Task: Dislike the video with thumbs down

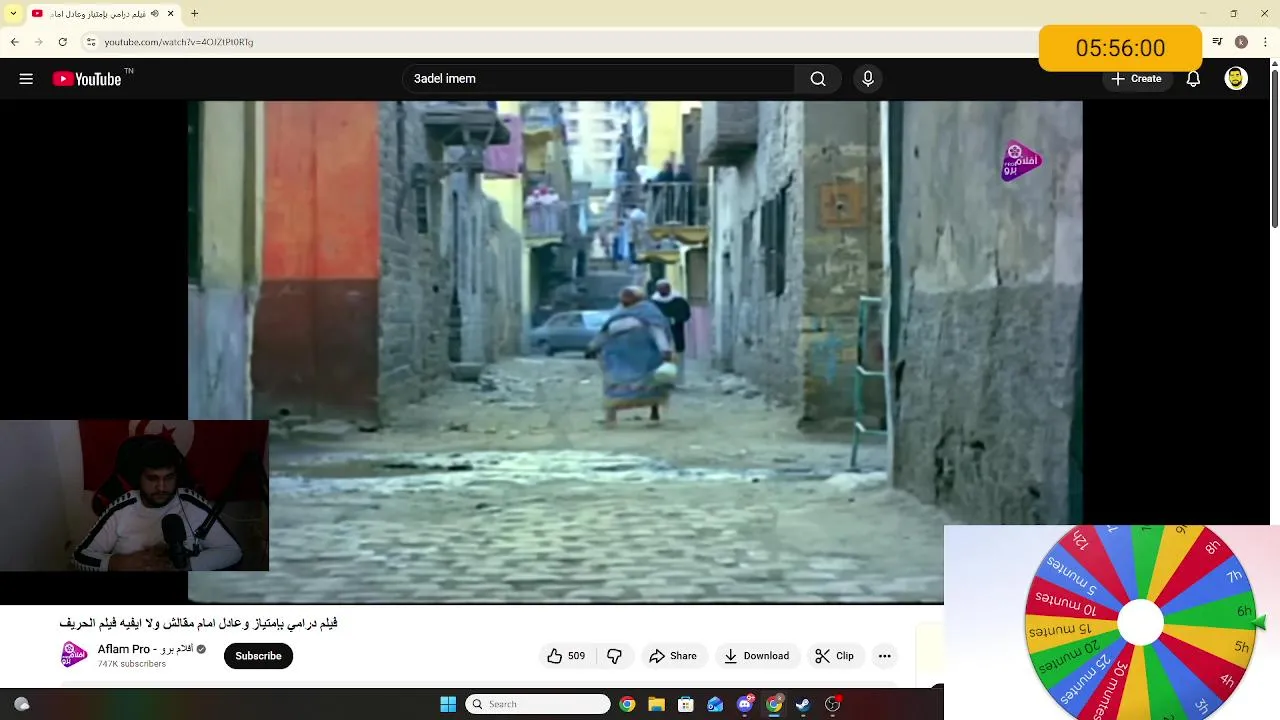Action: click(614, 656)
